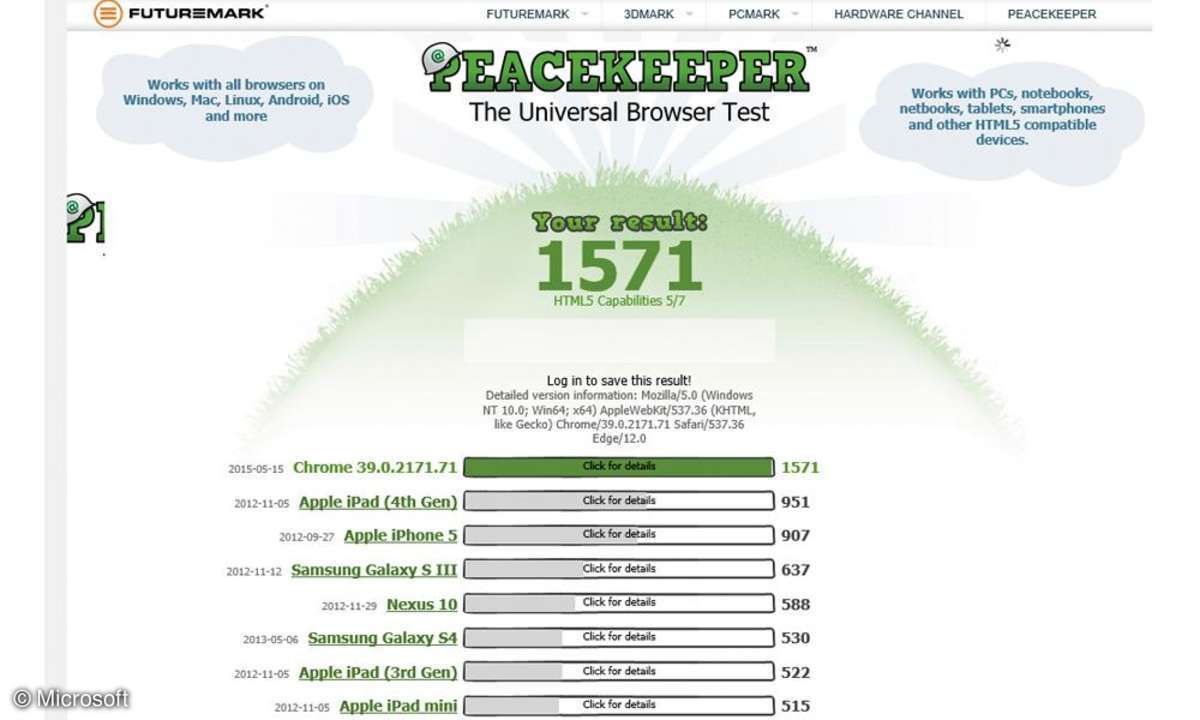The width and height of the screenshot is (1200, 720).
Task: Click details bar for Nexus 10
Action: click(x=619, y=603)
